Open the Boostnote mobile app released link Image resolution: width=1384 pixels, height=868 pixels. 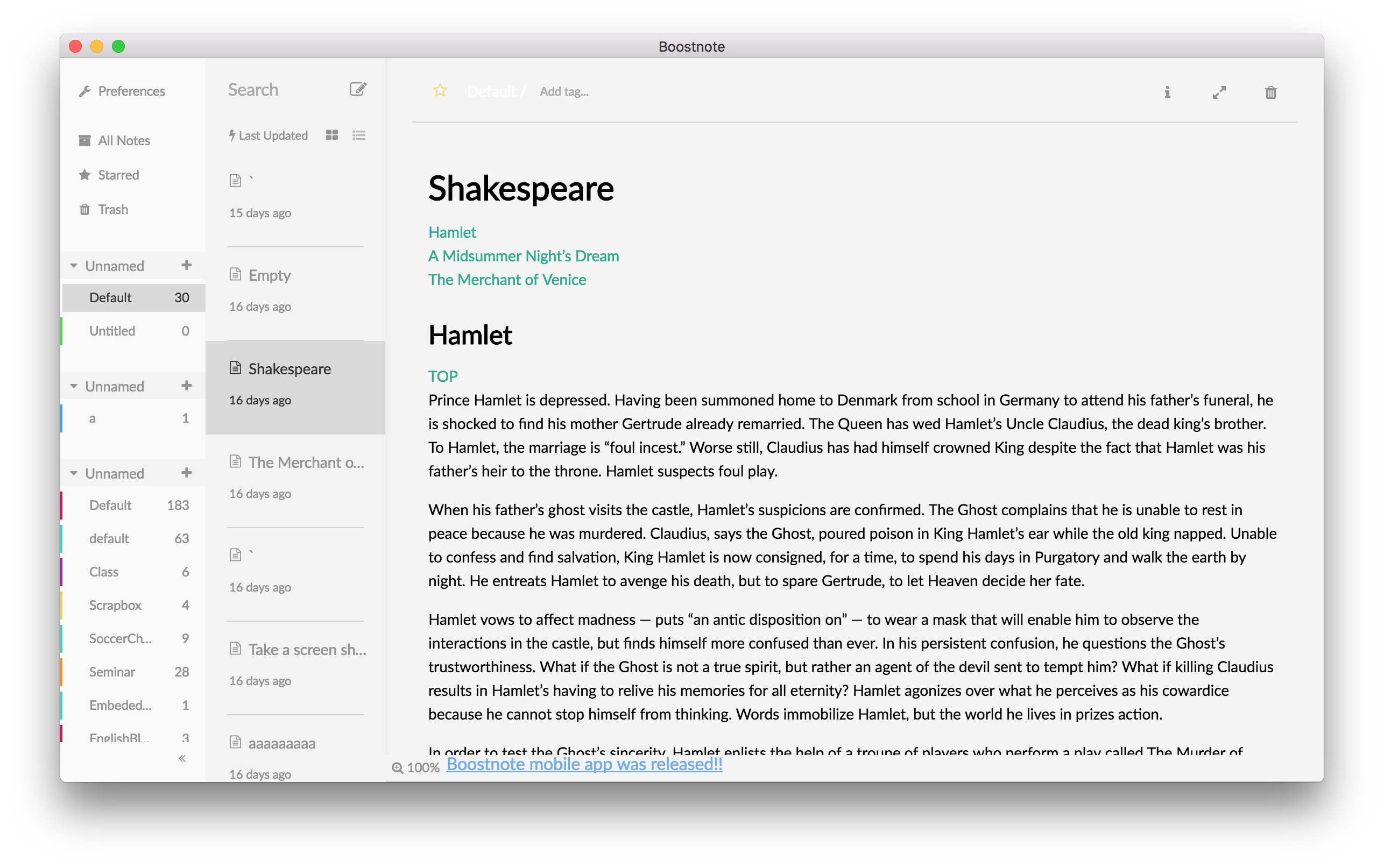pyautogui.click(x=584, y=764)
